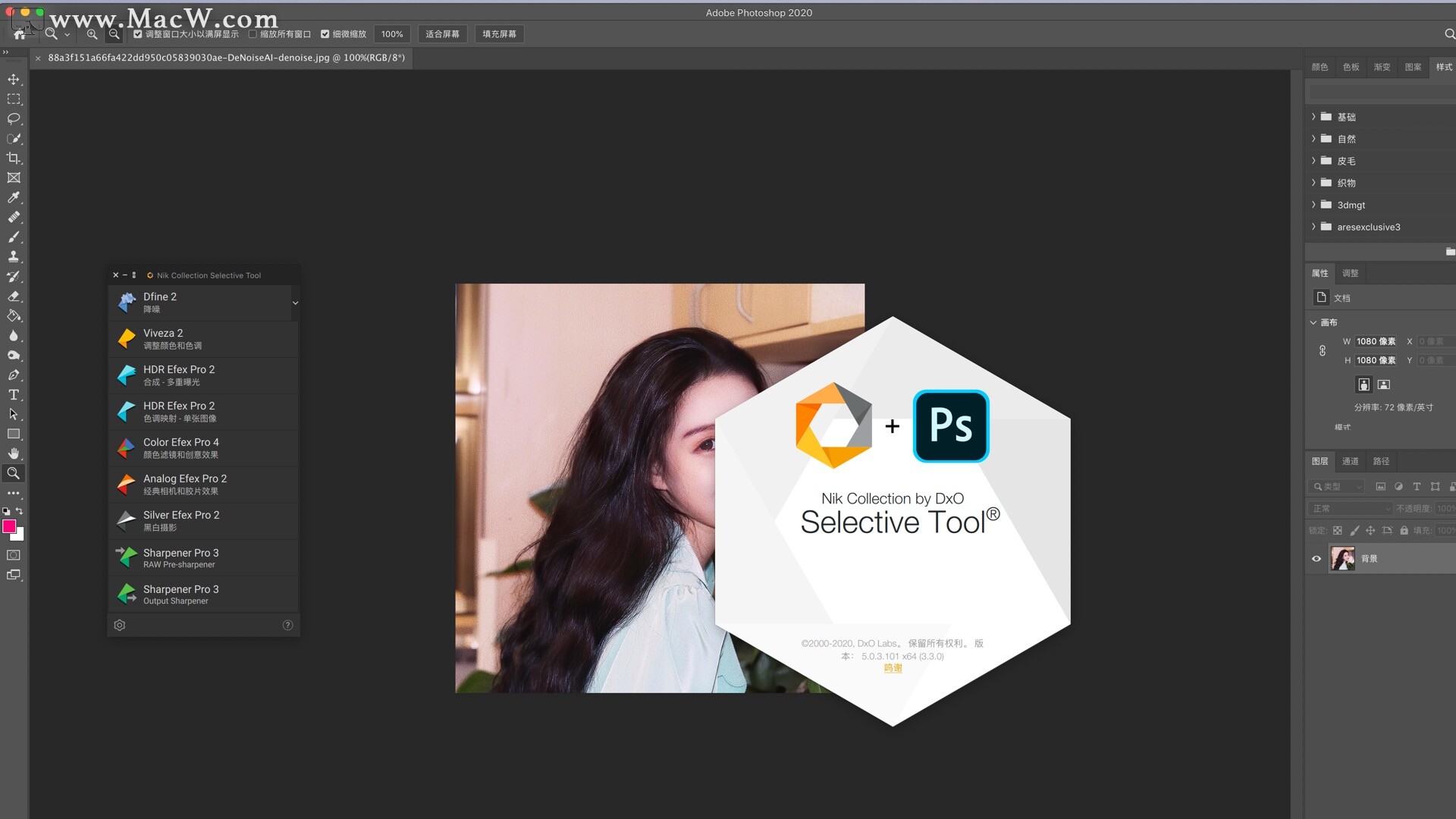Click 确测 link in splash screen
The height and width of the screenshot is (819, 1456).
pos(892,668)
